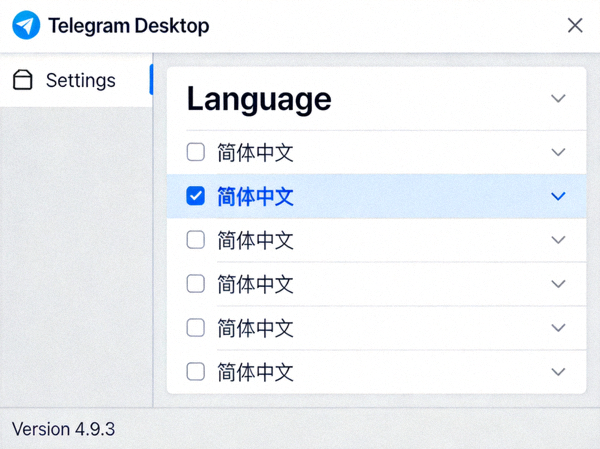The width and height of the screenshot is (600, 449).
Task: Tick checkbox directly below the highlighted row
Action: tap(196, 240)
